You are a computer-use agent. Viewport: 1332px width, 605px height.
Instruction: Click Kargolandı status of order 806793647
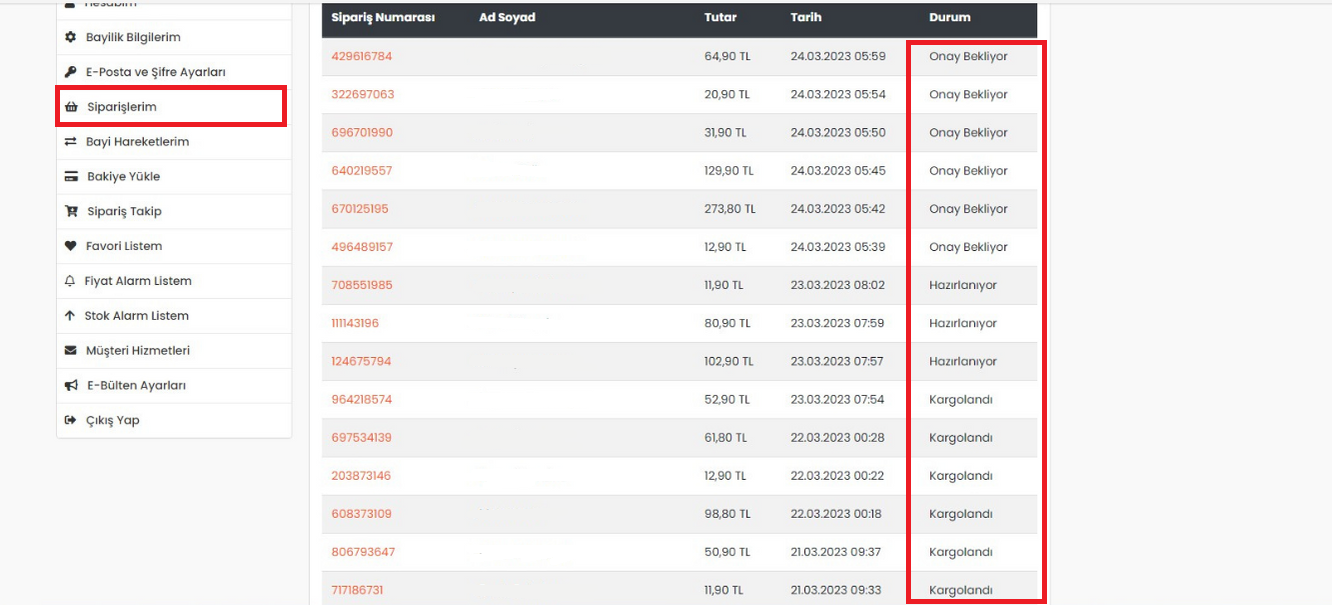(961, 552)
